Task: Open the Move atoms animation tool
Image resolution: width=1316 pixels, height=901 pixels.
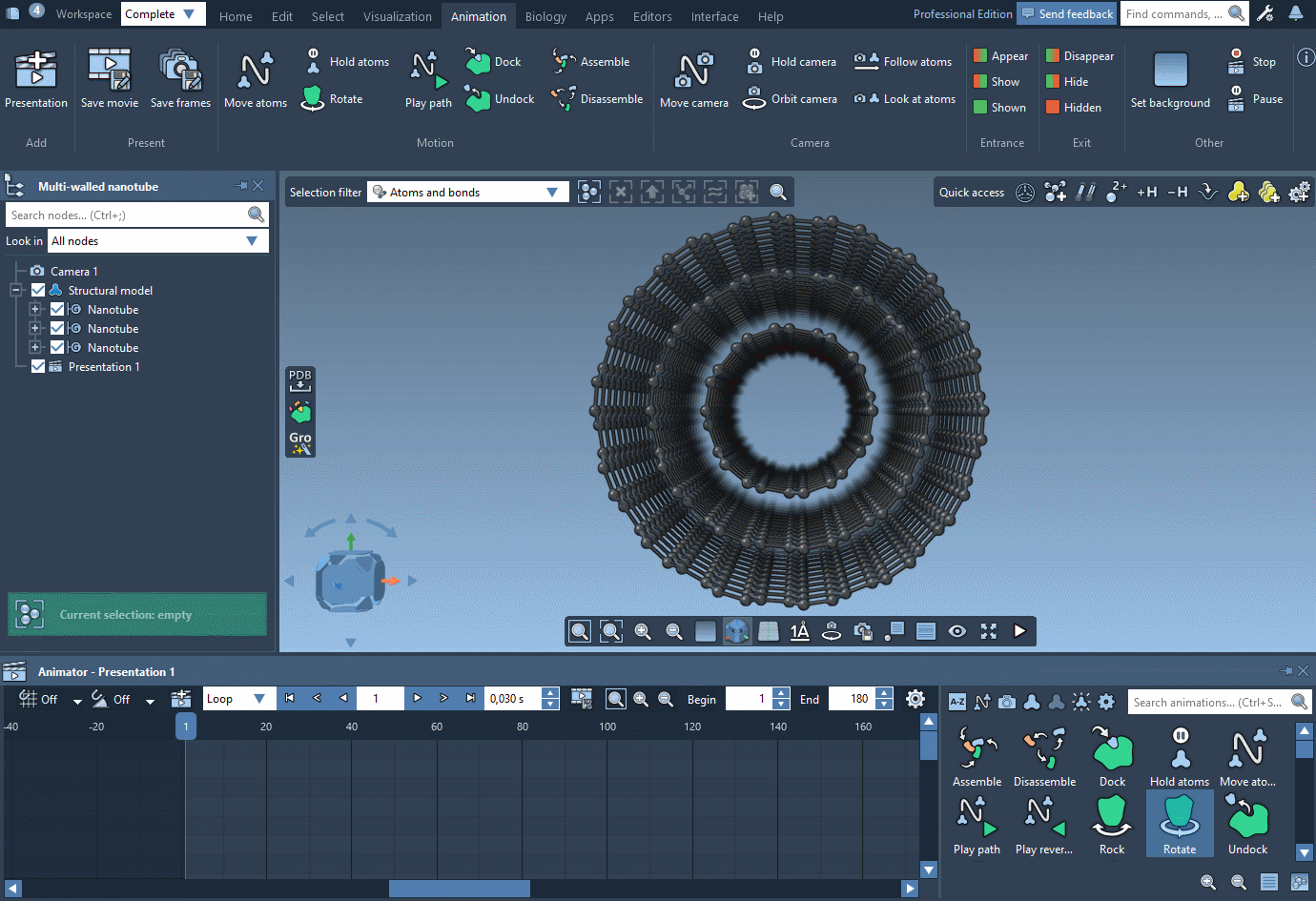Action: [255, 78]
